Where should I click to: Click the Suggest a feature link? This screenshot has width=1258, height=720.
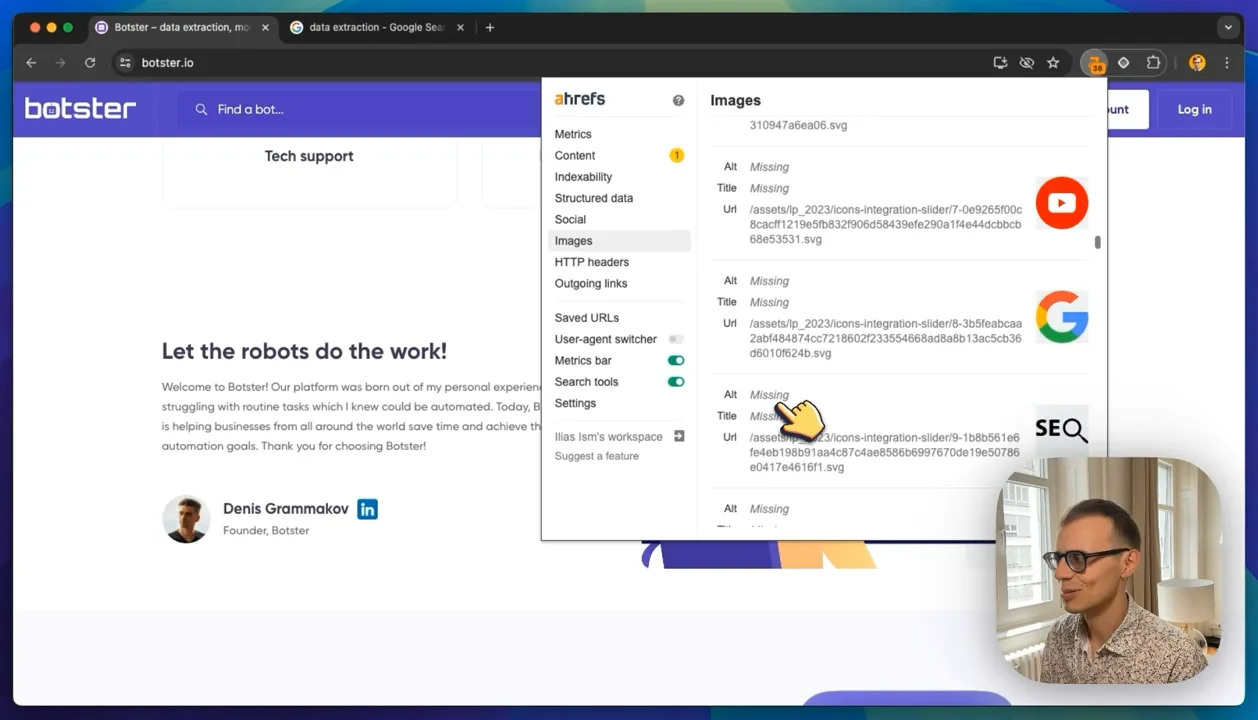597,456
